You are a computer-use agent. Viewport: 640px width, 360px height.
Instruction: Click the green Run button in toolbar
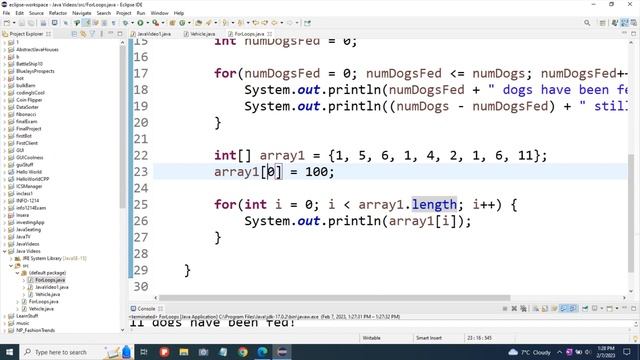(140, 23)
